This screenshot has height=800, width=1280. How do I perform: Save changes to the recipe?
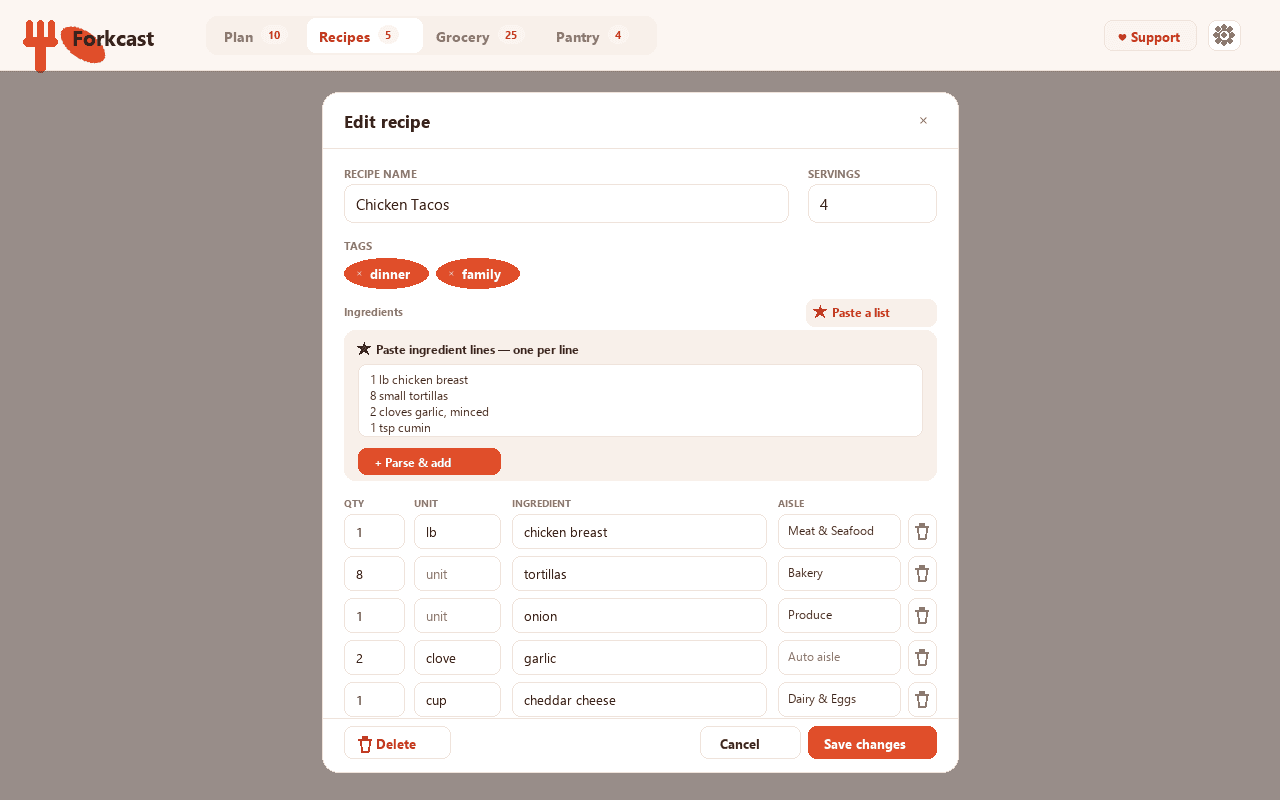872,743
